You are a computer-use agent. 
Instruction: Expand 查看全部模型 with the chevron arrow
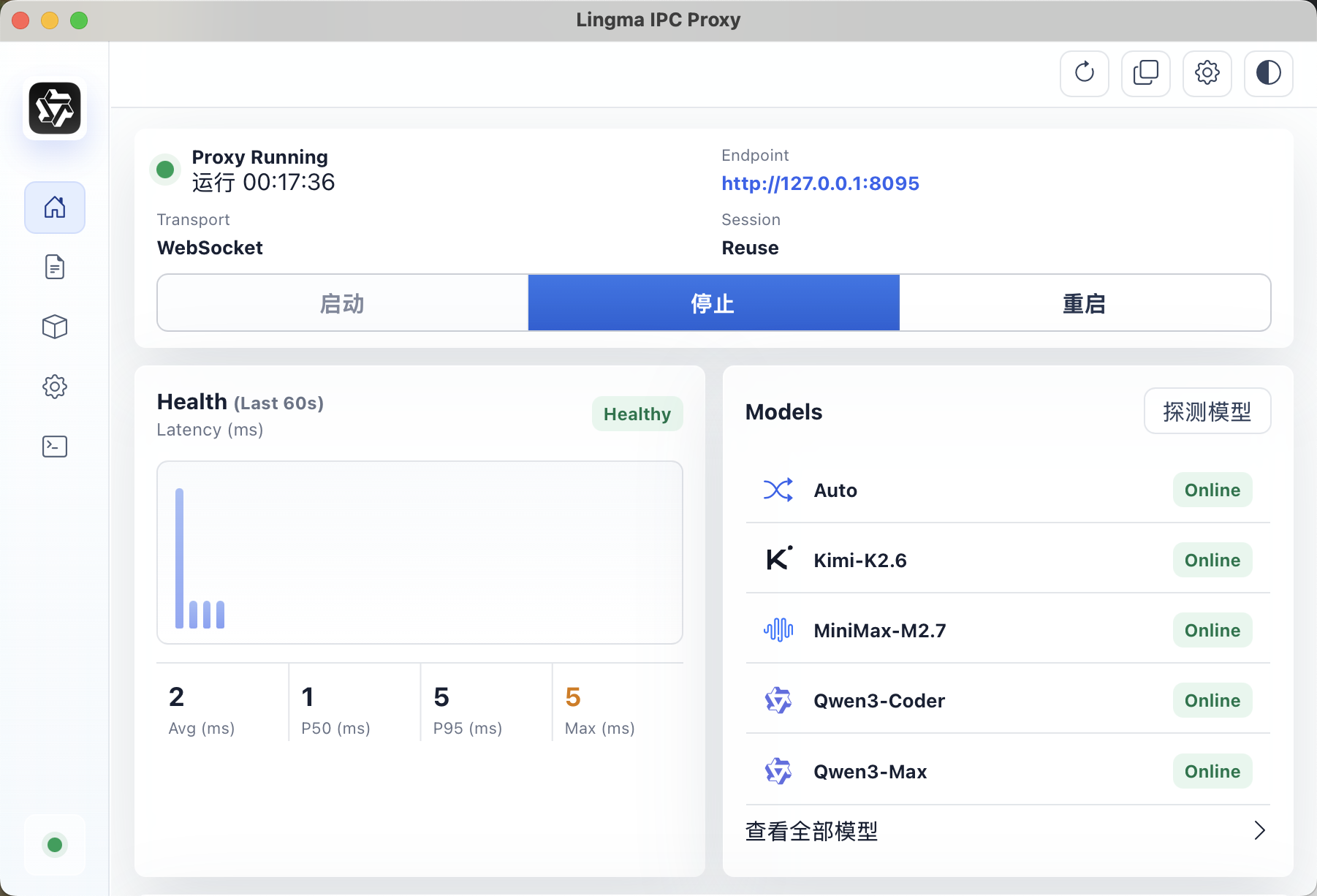1259,830
